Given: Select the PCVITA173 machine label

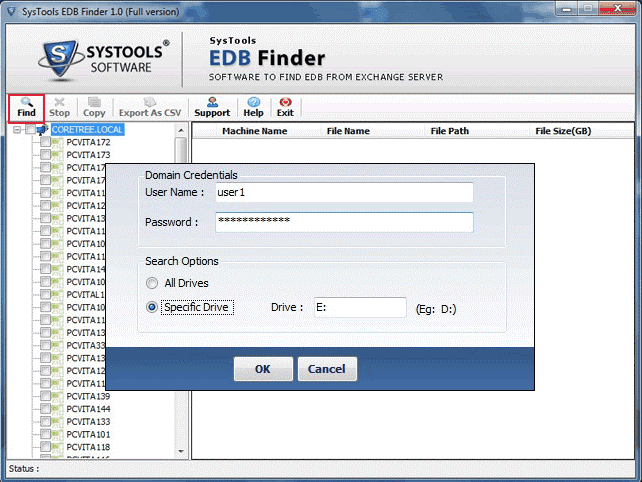Looking at the screenshot, I should 88,155.
